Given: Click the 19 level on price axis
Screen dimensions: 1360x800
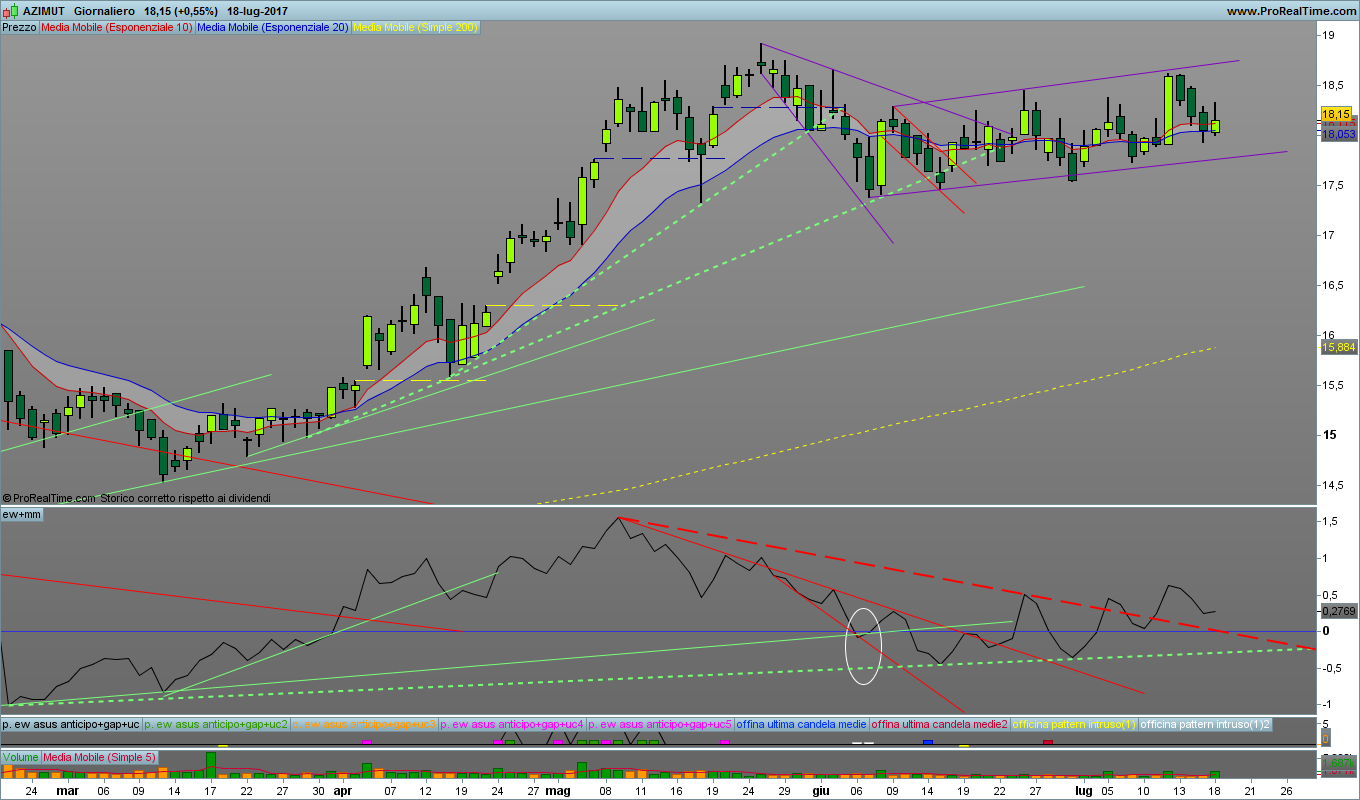Looking at the screenshot, I should click(x=1329, y=35).
